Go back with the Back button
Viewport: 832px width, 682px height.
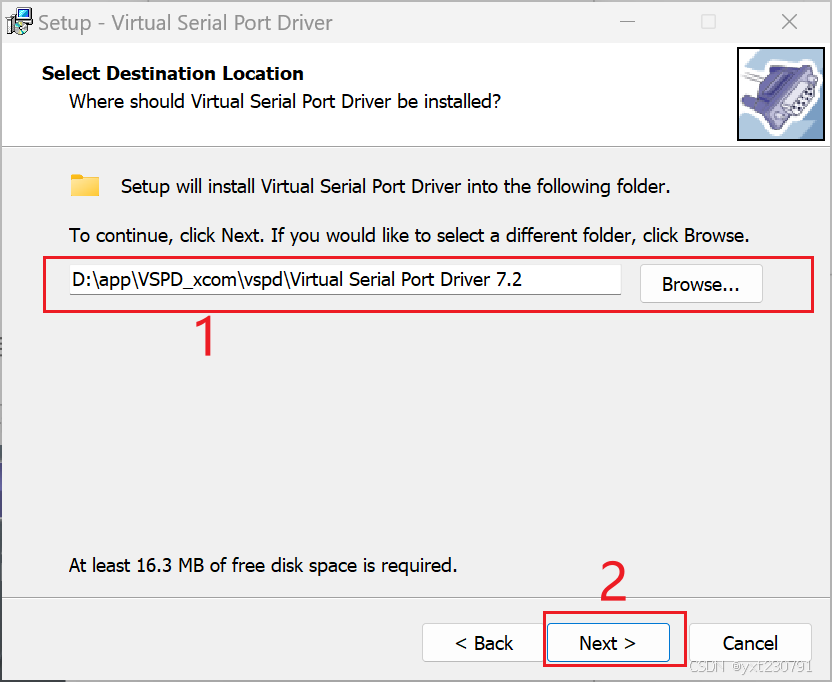click(483, 643)
